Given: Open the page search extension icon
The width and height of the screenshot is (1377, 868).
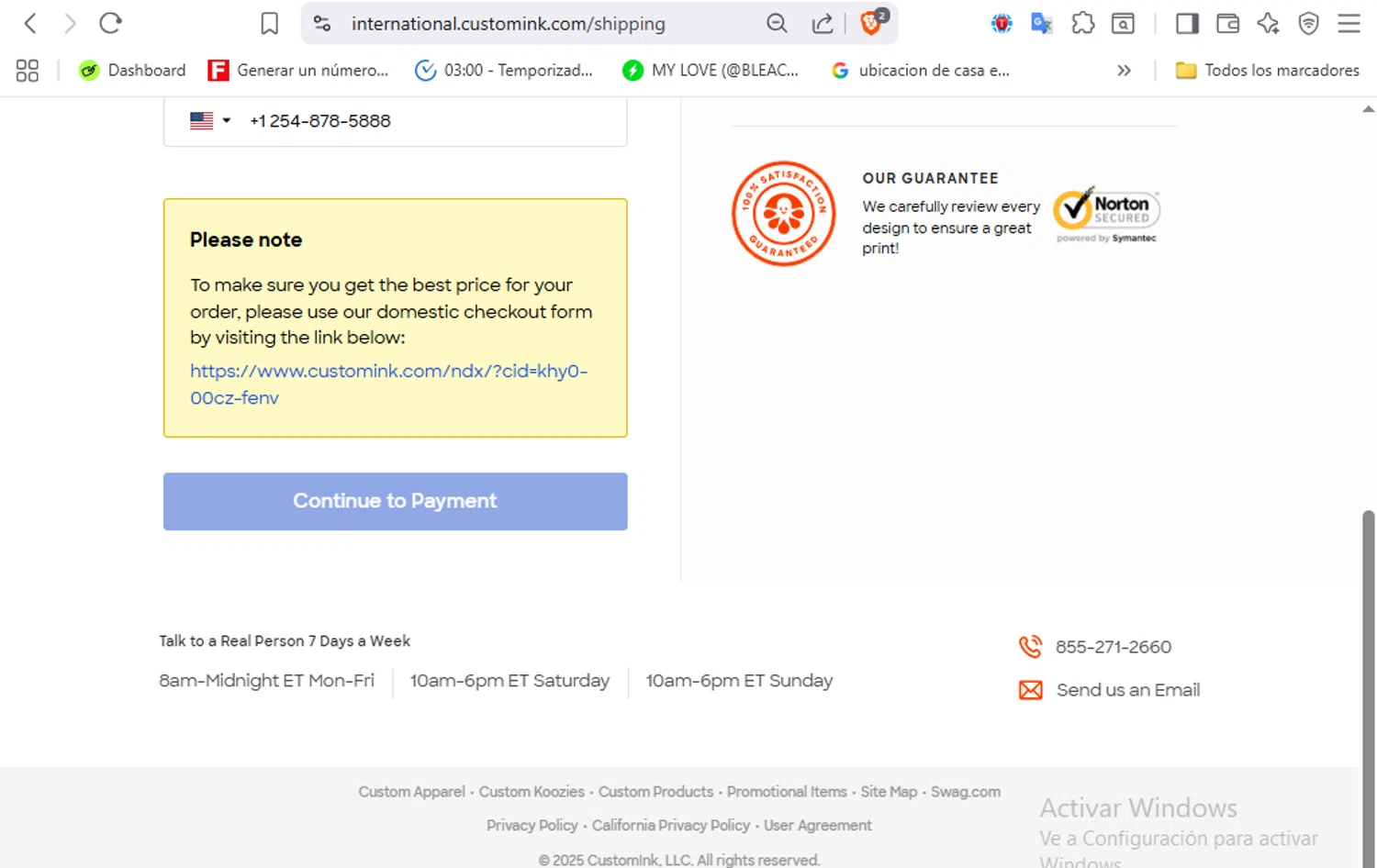Looking at the screenshot, I should 1123,23.
